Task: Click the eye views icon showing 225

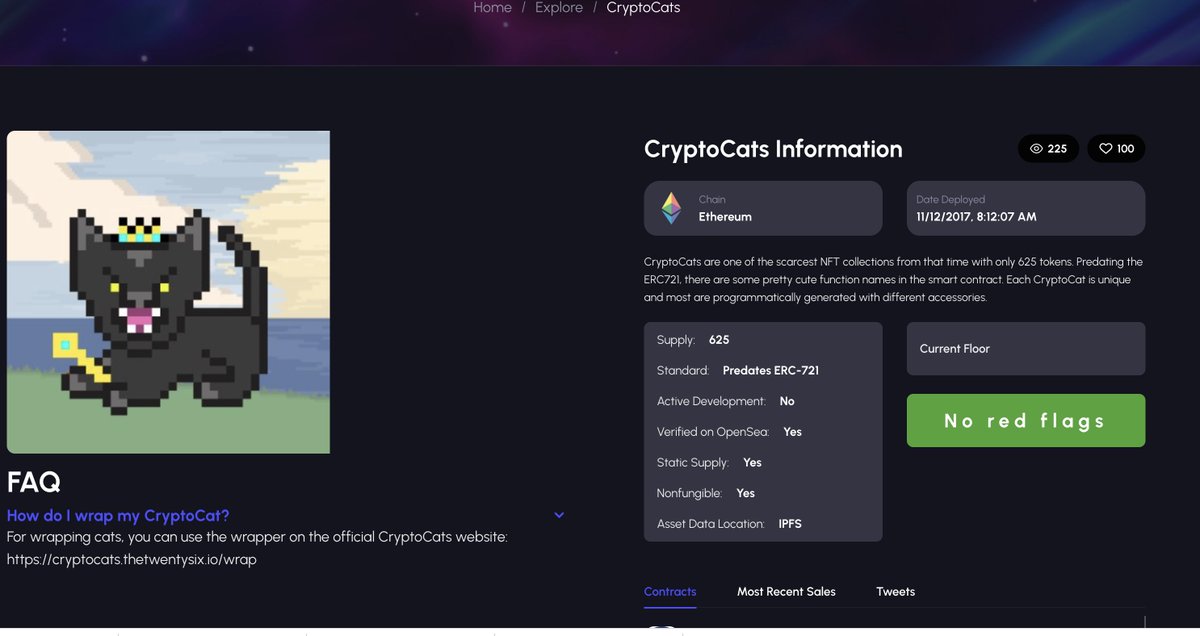Action: (1036, 149)
